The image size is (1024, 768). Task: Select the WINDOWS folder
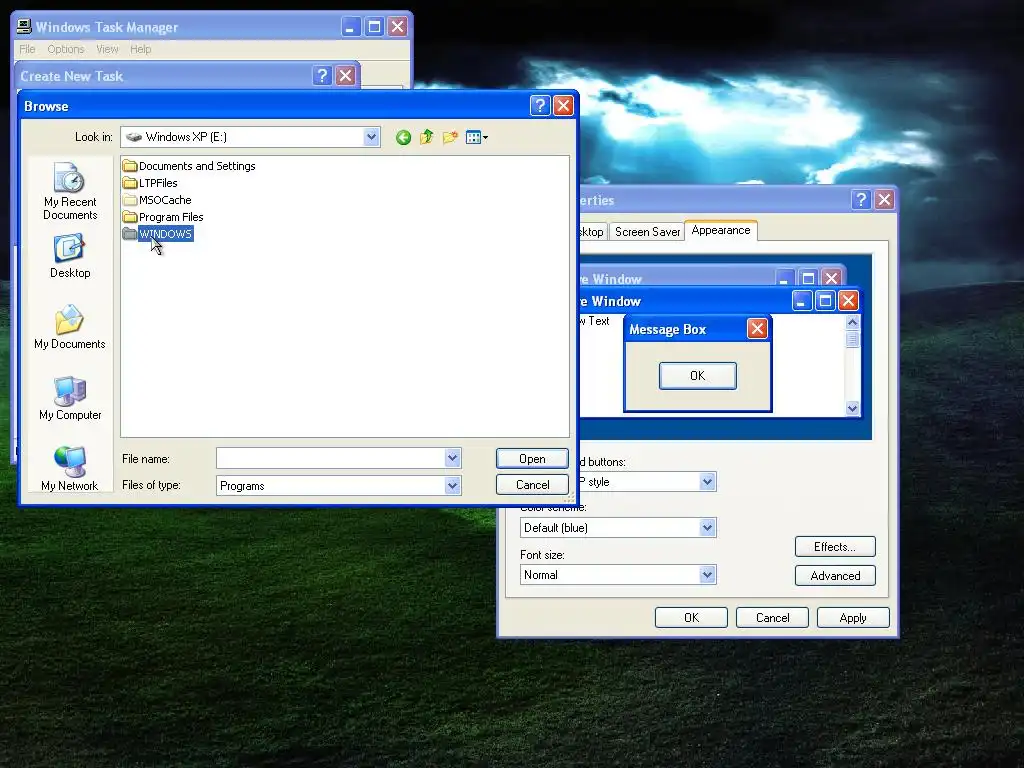tap(157, 234)
